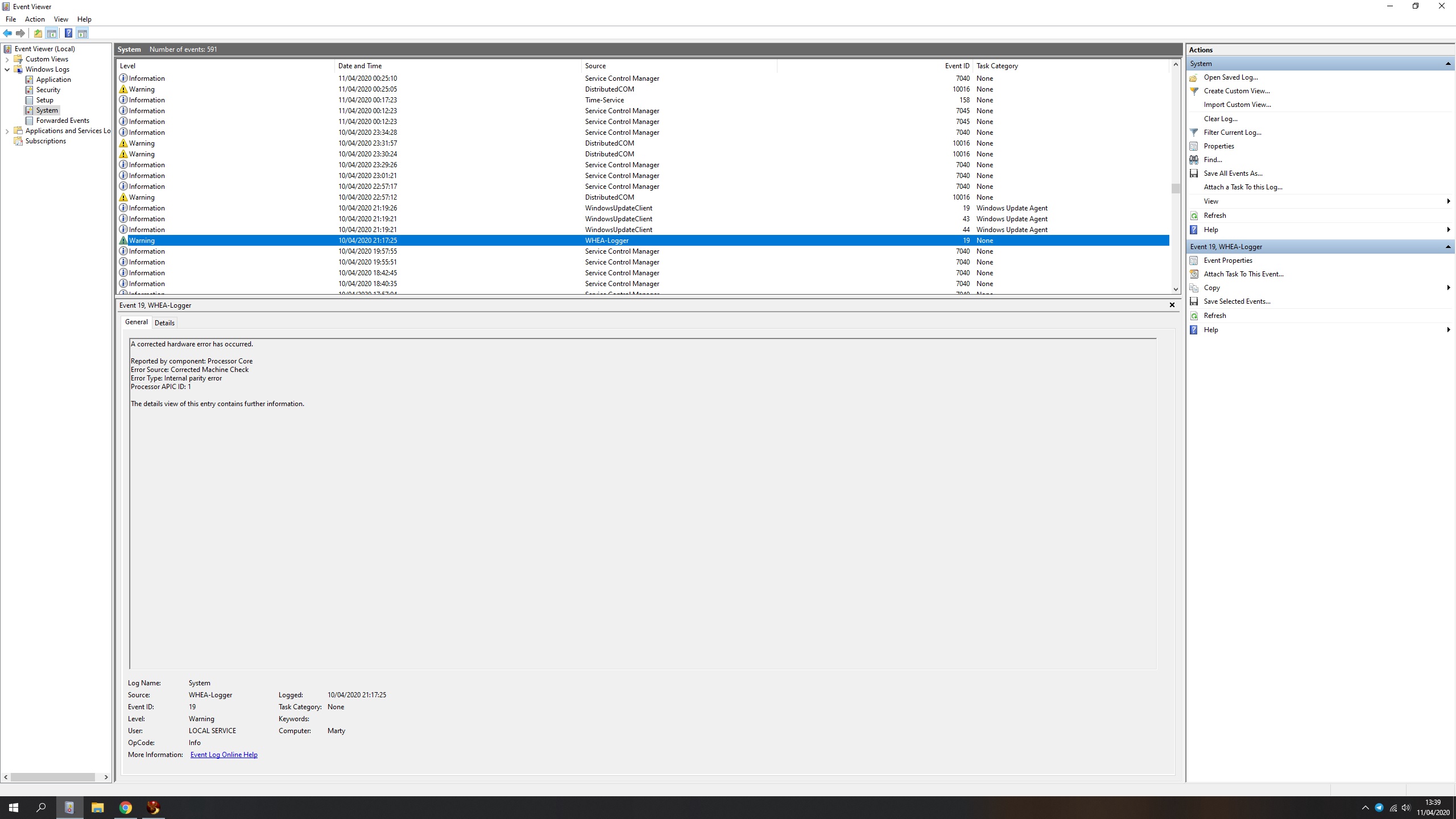Click the Back arrow toolbar icon
Image resolution: width=1456 pixels, height=819 pixels.
[x=7, y=33]
